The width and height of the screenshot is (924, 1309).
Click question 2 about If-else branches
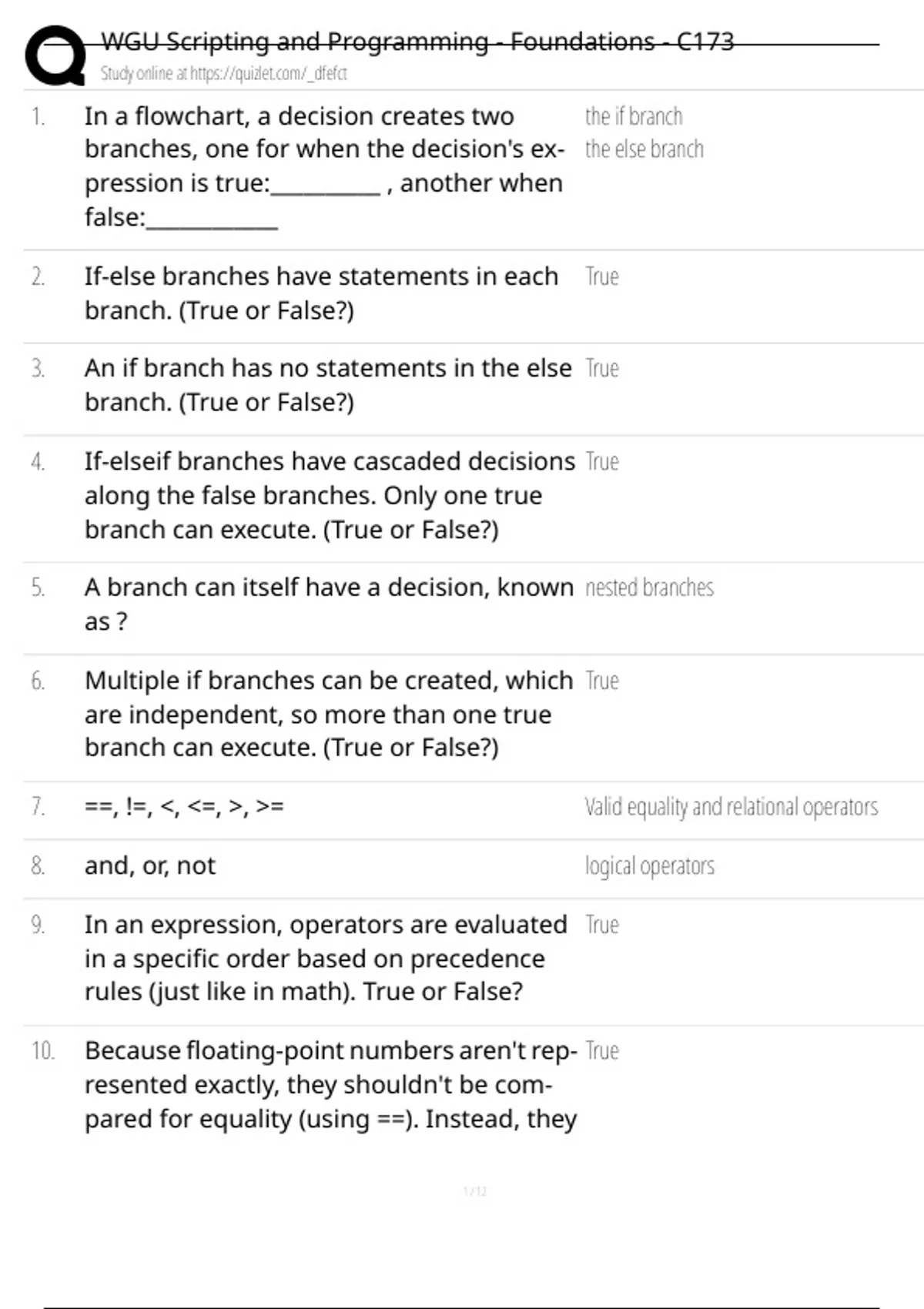tap(321, 293)
